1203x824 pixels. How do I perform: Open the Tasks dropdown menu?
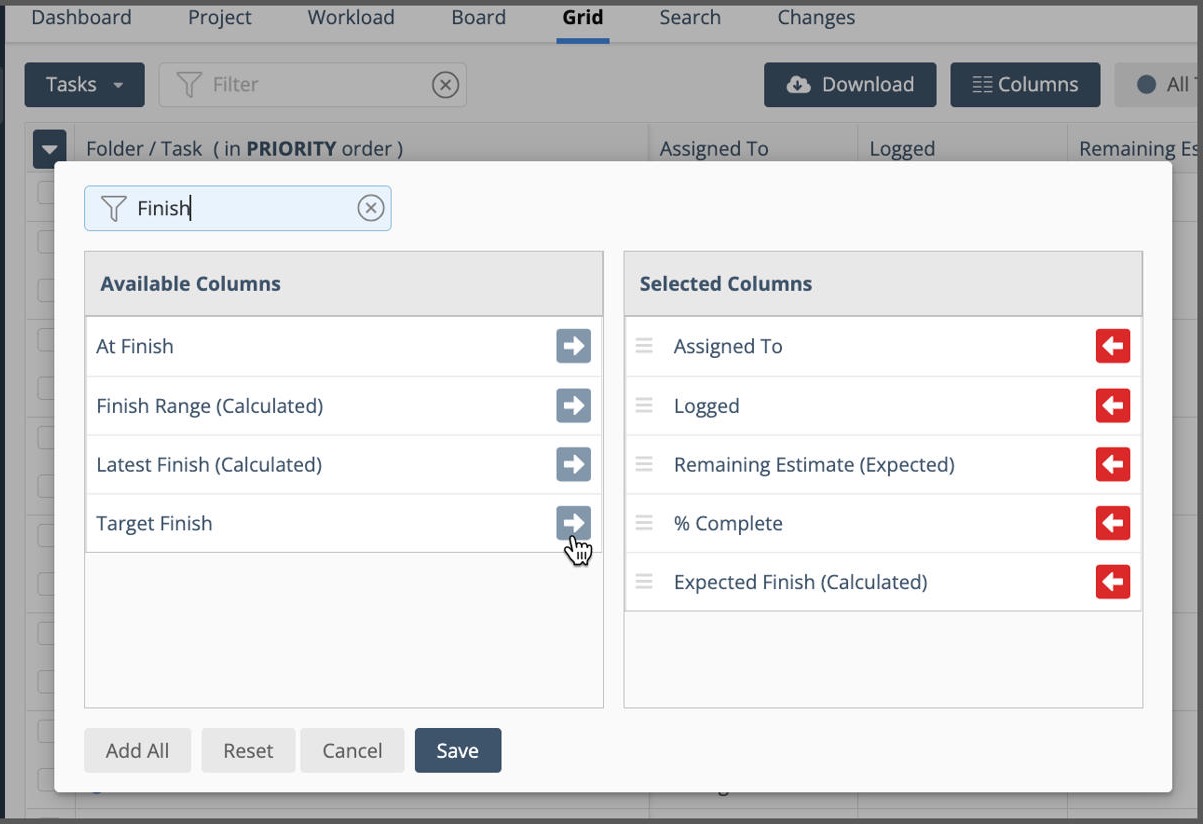[84, 84]
